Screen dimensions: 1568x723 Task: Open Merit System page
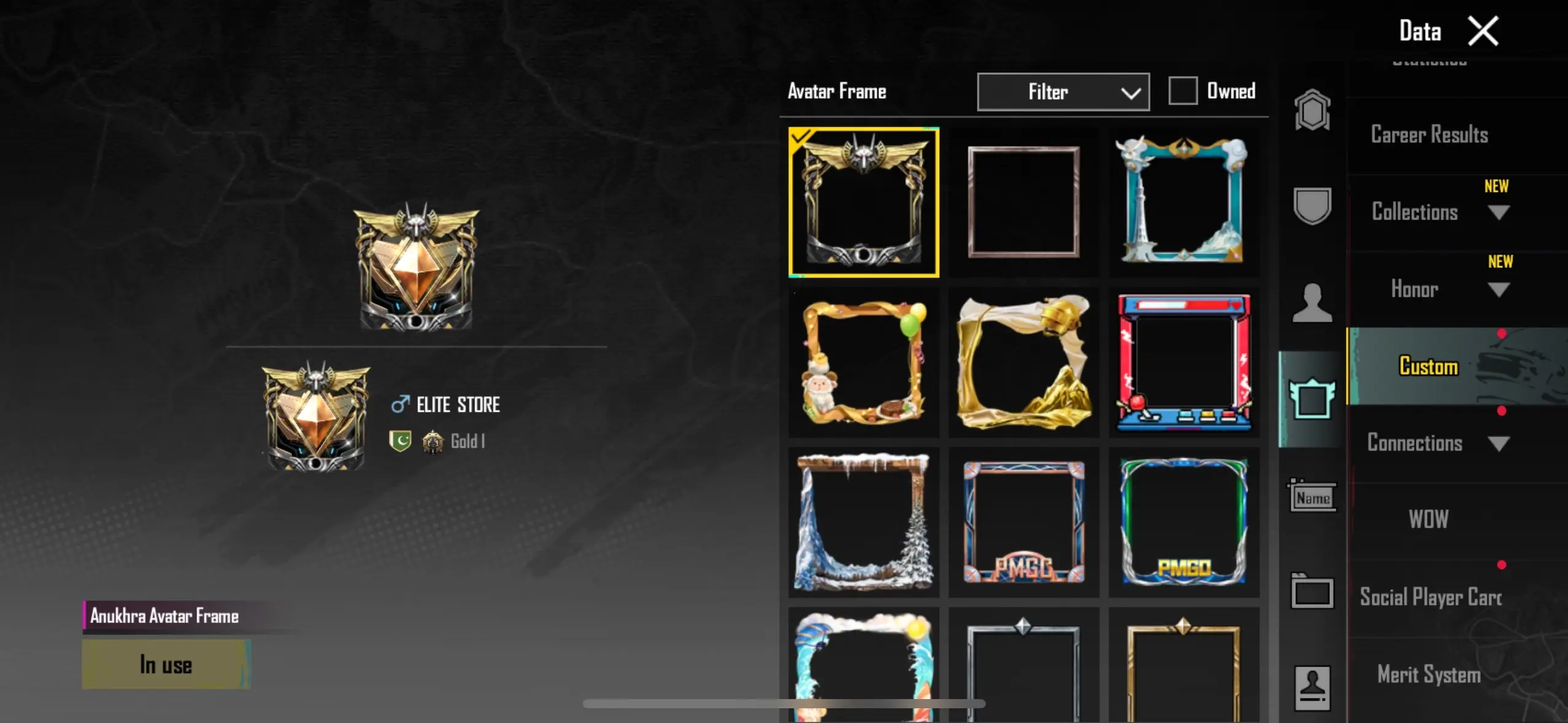coord(1429,674)
